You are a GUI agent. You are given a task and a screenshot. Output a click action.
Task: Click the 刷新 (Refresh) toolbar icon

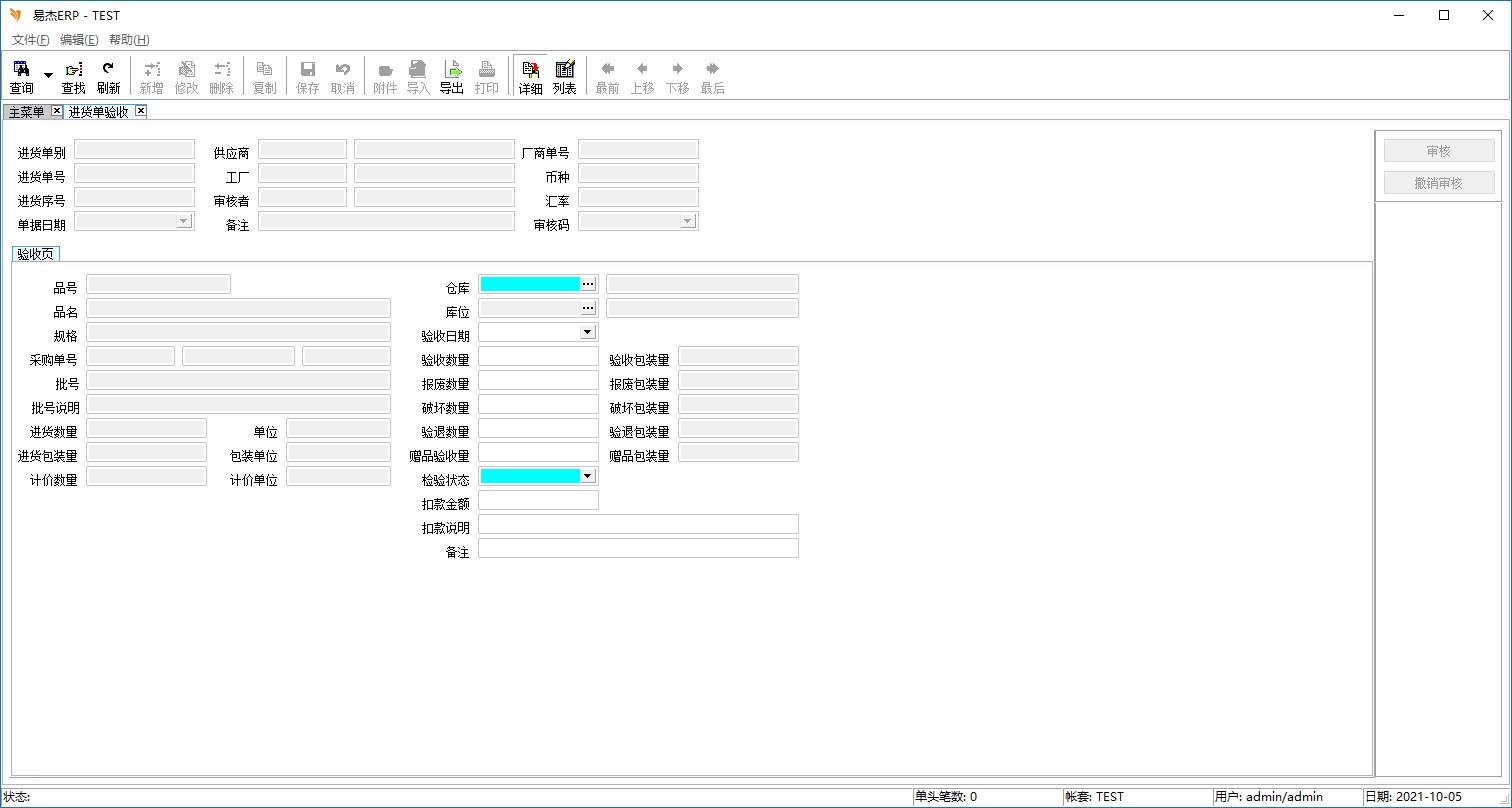(x=108, y=76)
